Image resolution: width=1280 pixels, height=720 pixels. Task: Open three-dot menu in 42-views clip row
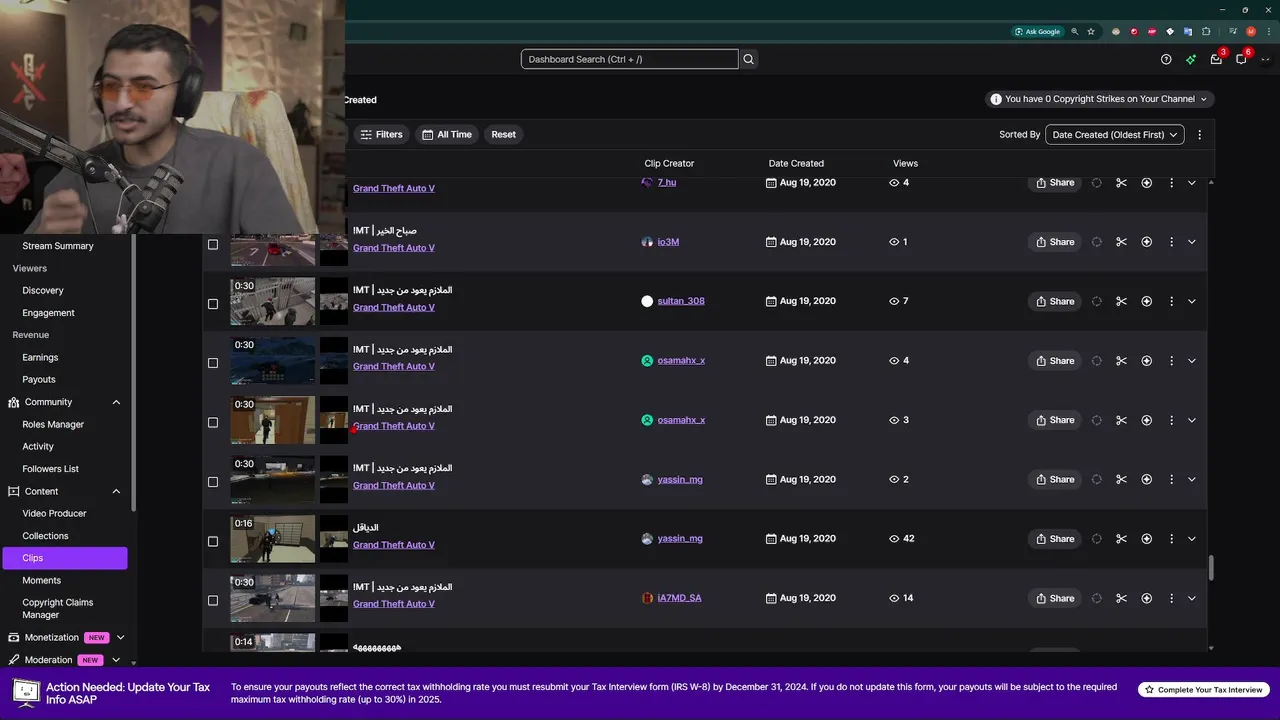[1171, 539]
